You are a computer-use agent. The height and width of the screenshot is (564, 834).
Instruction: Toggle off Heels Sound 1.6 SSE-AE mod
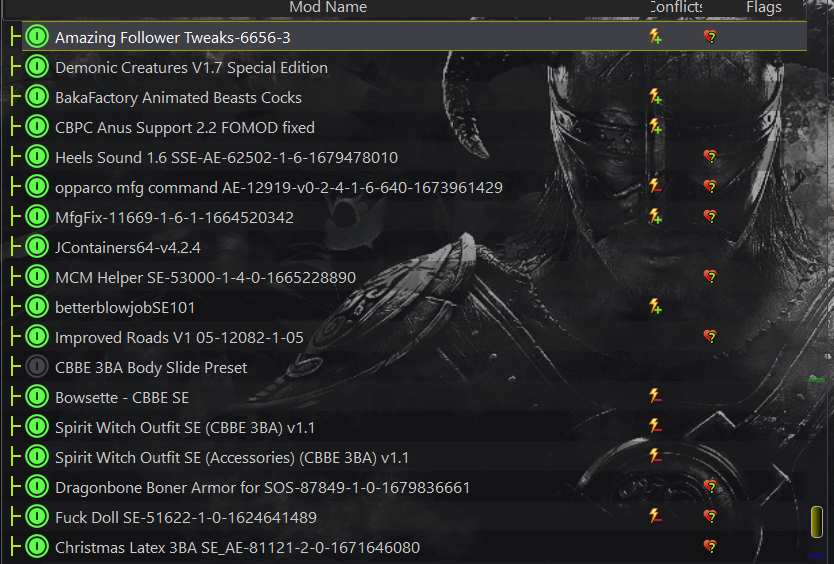(x=37, y=157)
